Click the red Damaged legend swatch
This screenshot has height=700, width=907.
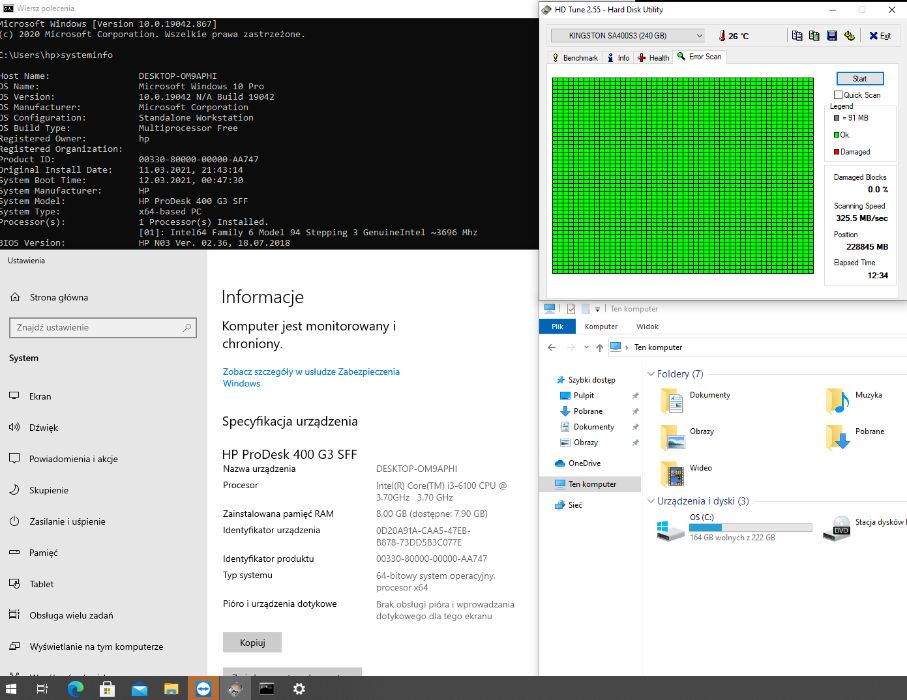(836, 152)
